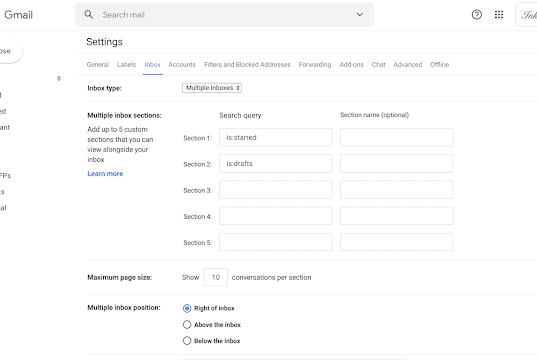
Task: Open the Google apps grid
Action: click(x=499, y=15)
